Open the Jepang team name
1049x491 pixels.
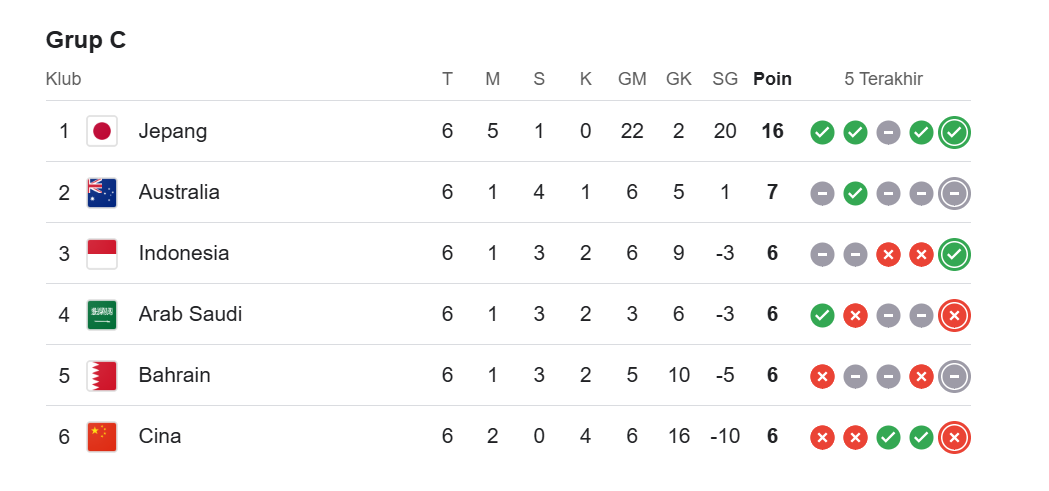(x=173, y=132)
